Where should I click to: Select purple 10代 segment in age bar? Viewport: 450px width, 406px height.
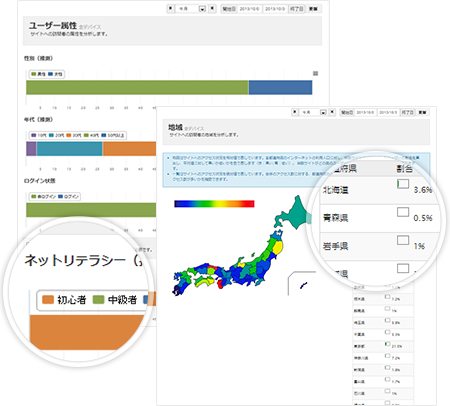(31, 149)
